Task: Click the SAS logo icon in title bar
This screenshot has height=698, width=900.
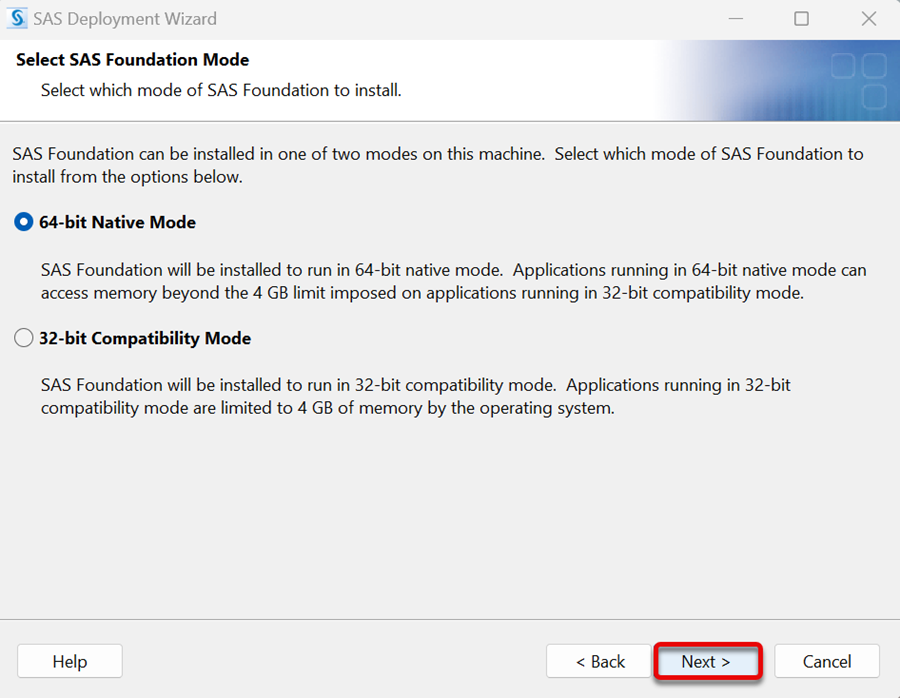Action: [17, 18]
